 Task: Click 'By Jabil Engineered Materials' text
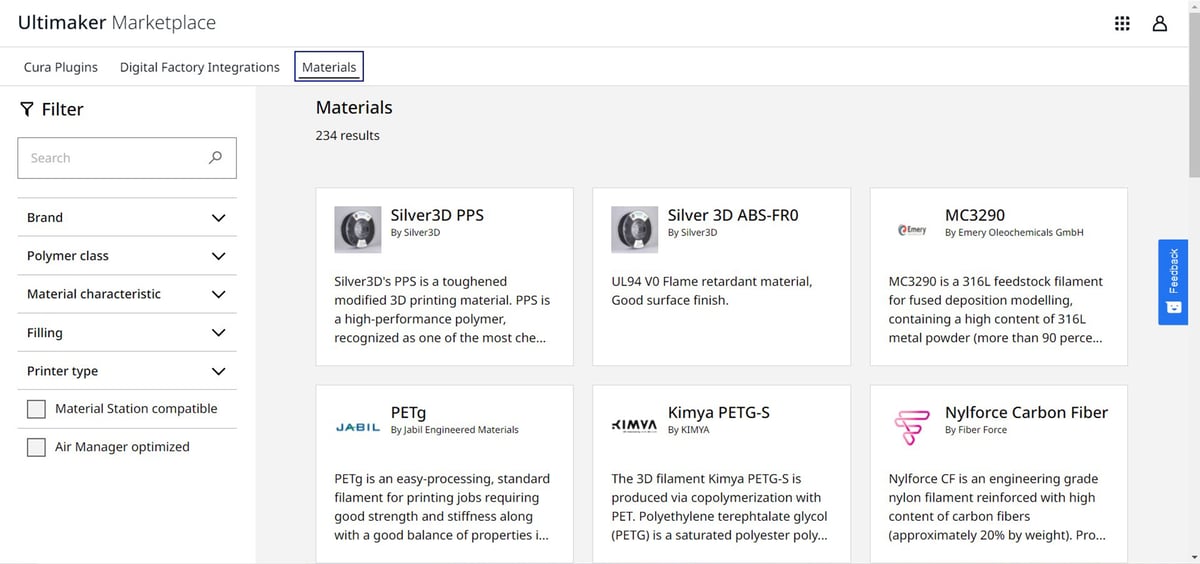click(454, 430)
